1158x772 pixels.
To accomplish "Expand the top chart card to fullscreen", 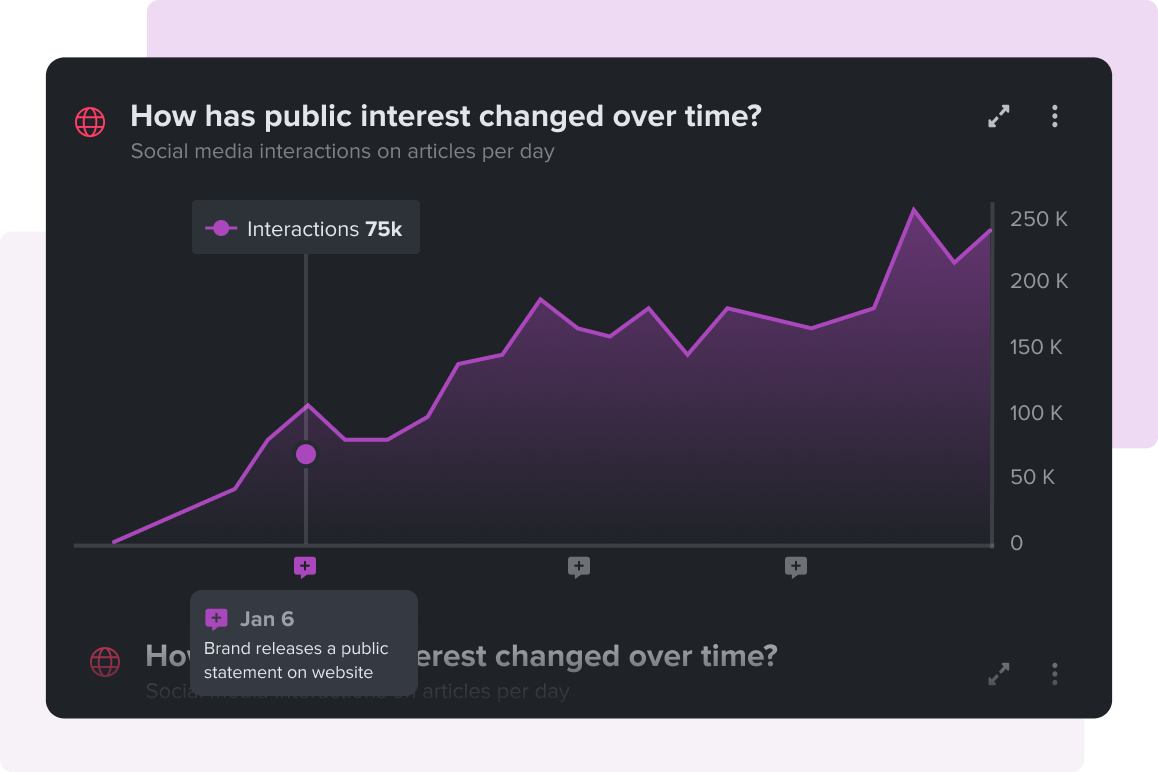I will click(998, 117).
